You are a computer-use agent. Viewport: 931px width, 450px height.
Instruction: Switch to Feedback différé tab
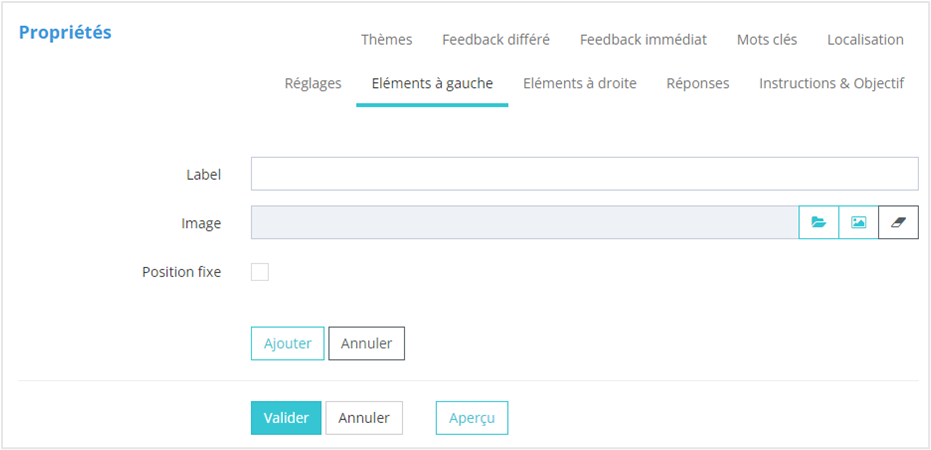(x=495, y=40)
